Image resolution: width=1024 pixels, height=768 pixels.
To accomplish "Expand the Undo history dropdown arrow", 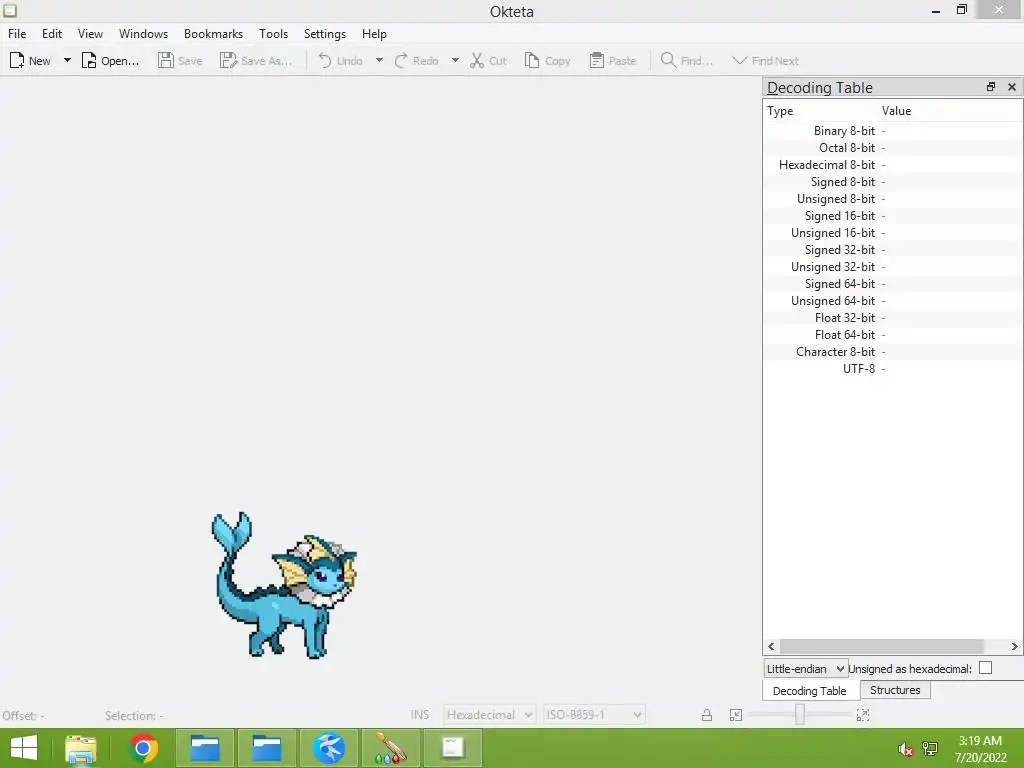I will (379, 61).
